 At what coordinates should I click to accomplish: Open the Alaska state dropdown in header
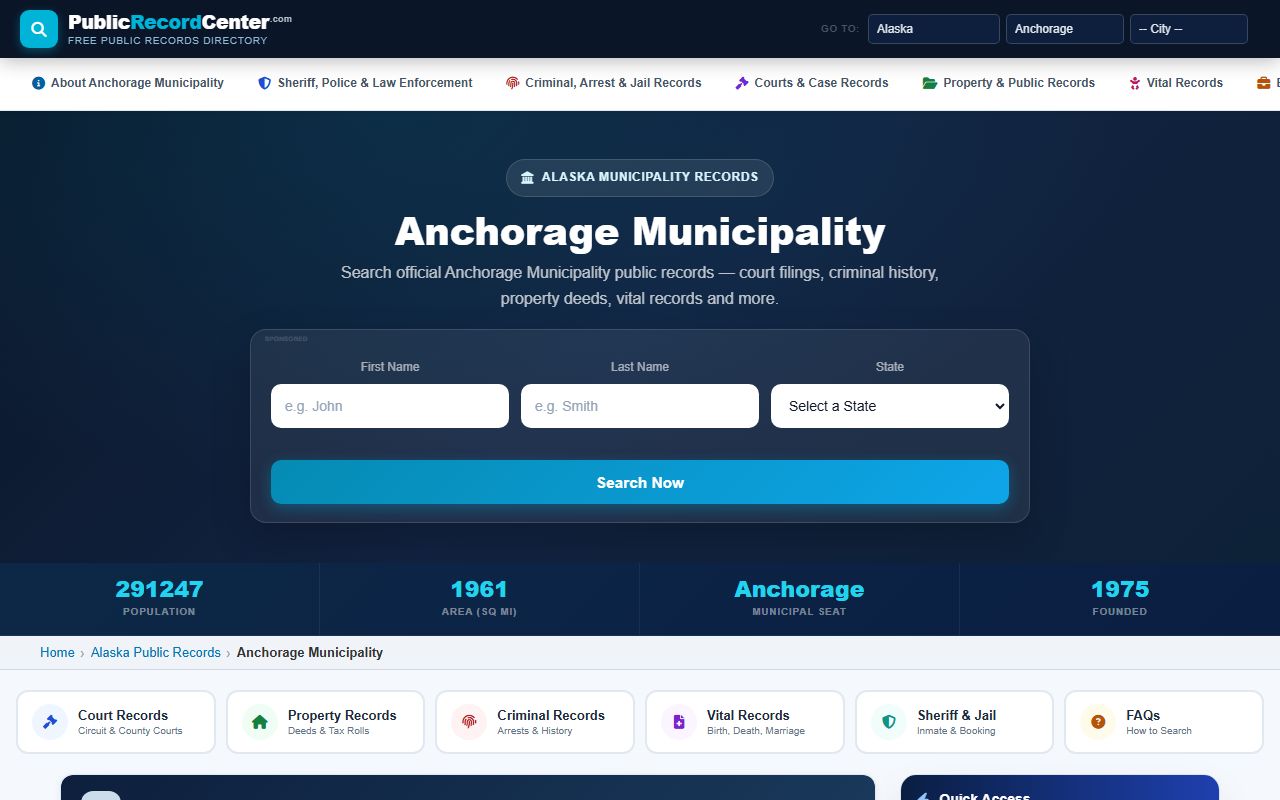pos(934,29)
